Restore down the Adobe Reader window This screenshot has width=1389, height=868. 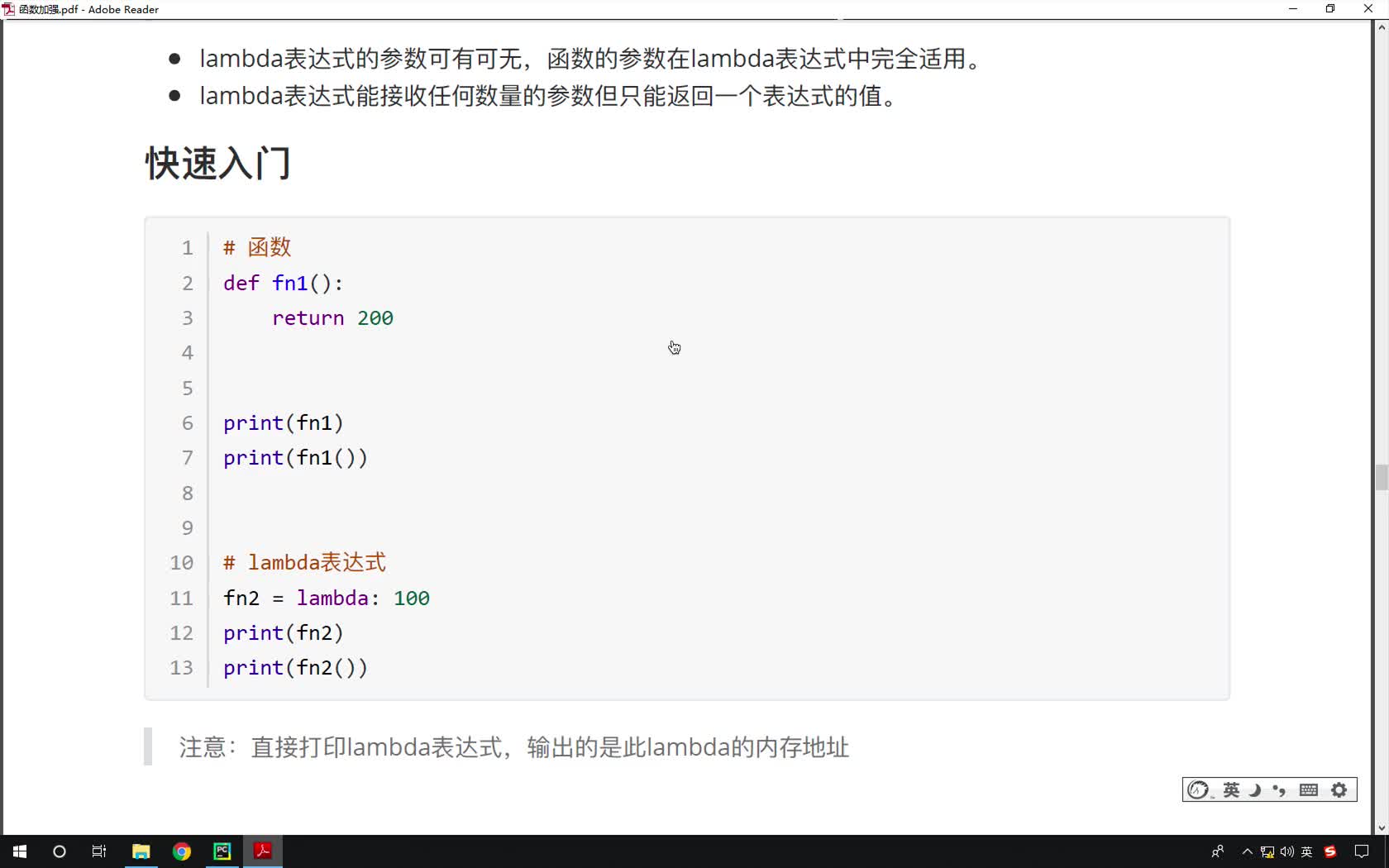(x=1330, y=9)
